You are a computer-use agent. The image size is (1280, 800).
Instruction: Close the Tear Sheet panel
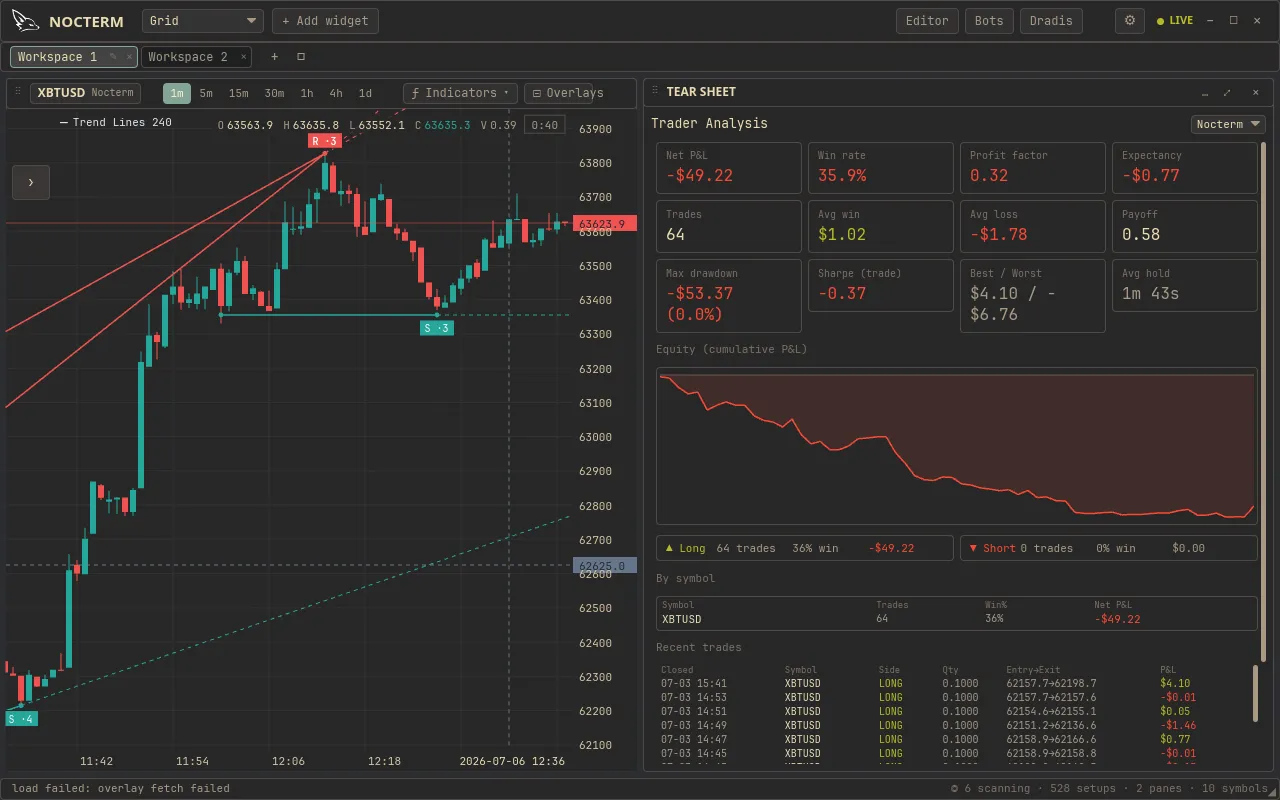(x=1256, y=92)
